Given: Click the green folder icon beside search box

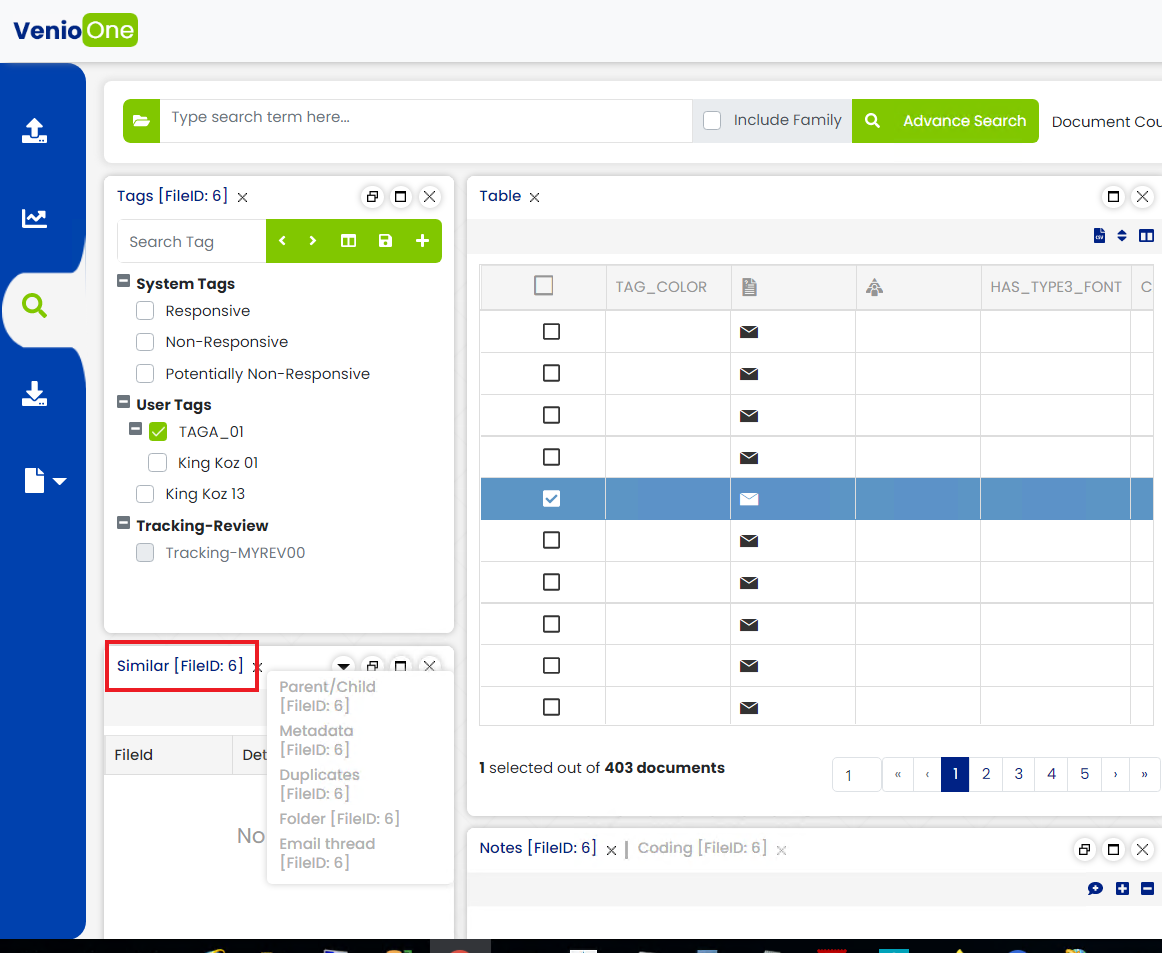Looking at the screenshot, I should pos(142,121).
